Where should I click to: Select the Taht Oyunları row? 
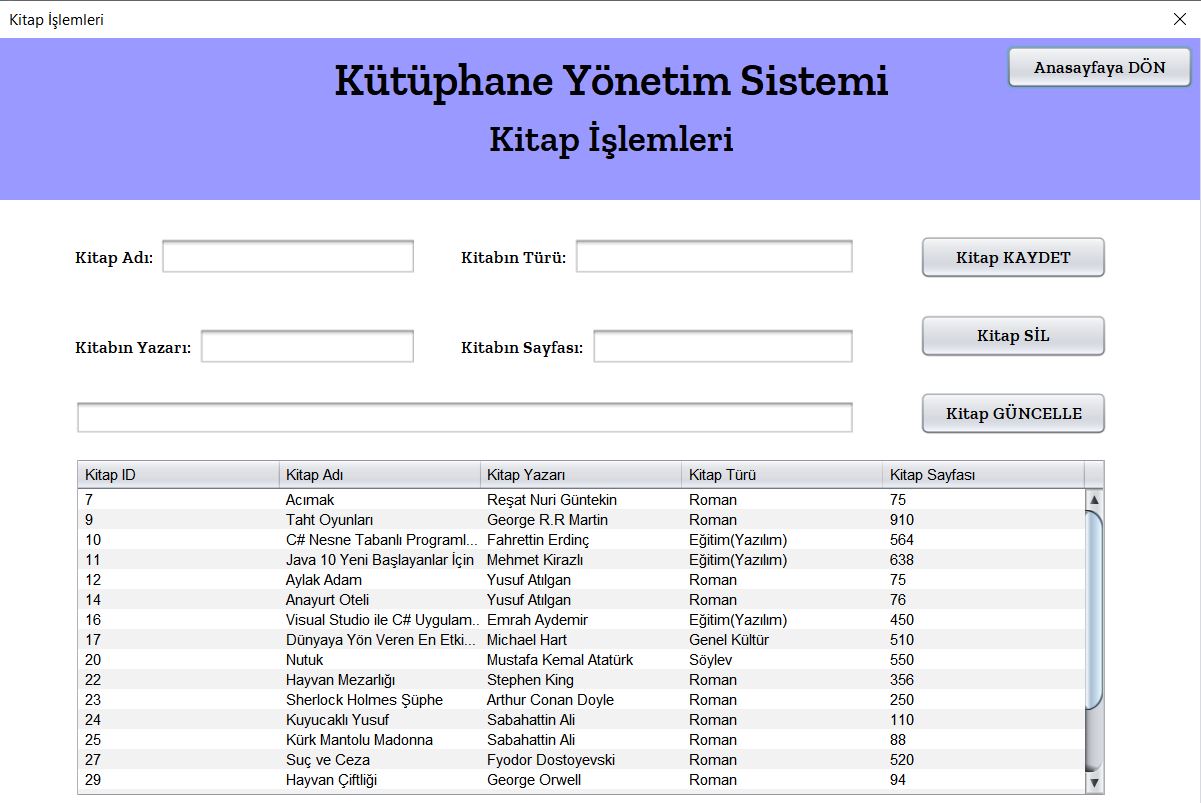tap(581, 520)
